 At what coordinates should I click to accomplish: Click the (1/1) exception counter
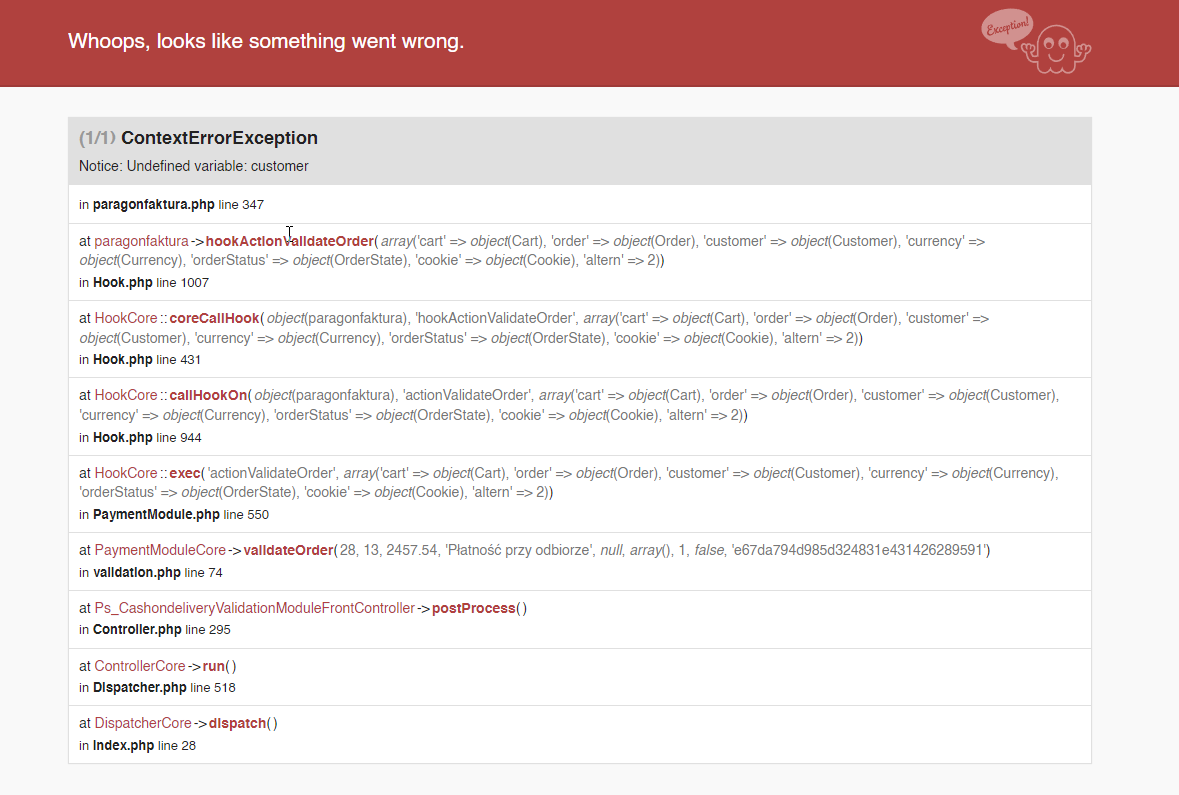pyautogui.click(x=97, y=138)
